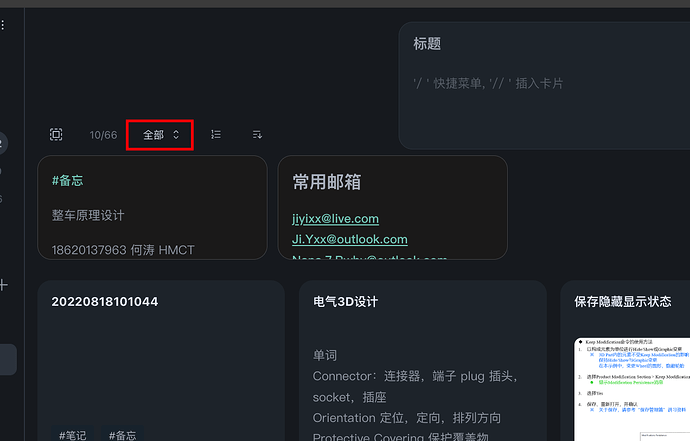Open the 全部 filter dropdown

pos(160,134)
